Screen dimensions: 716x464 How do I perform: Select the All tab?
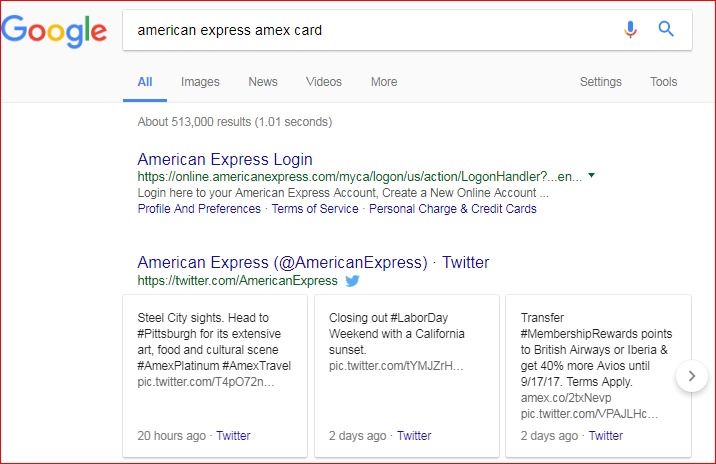(x=145, y=82)
